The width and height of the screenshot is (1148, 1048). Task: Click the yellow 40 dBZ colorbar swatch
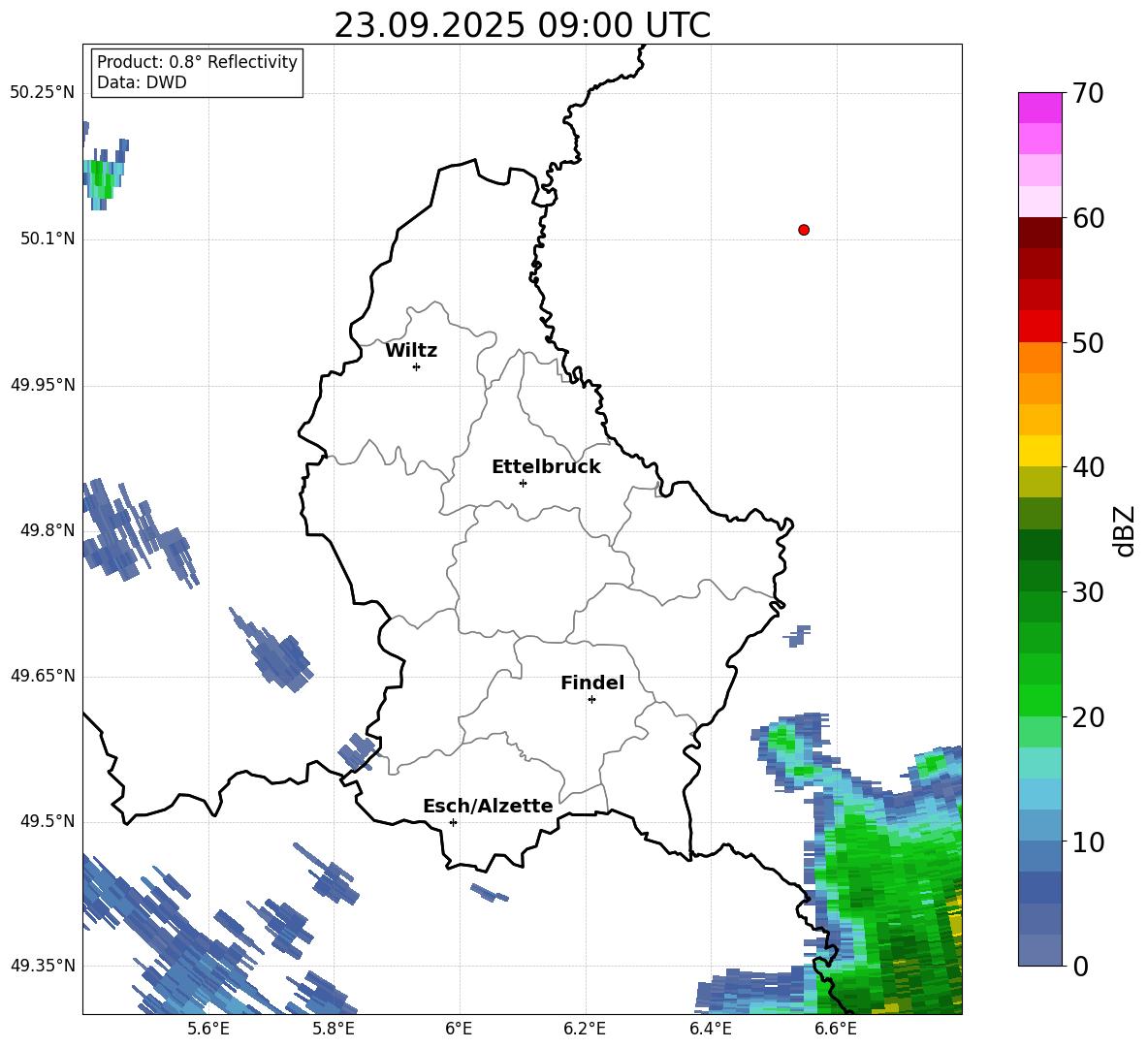1039,451
